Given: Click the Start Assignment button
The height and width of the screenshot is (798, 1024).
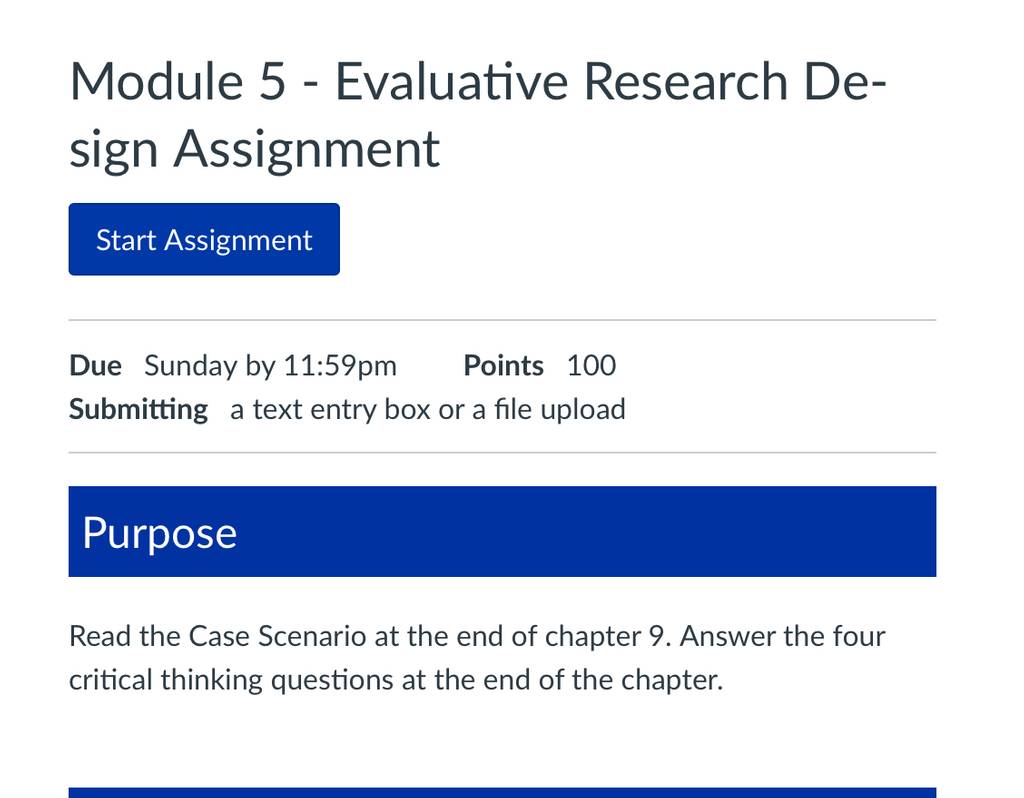Looking at the screenshot, I should click(204, 239).
